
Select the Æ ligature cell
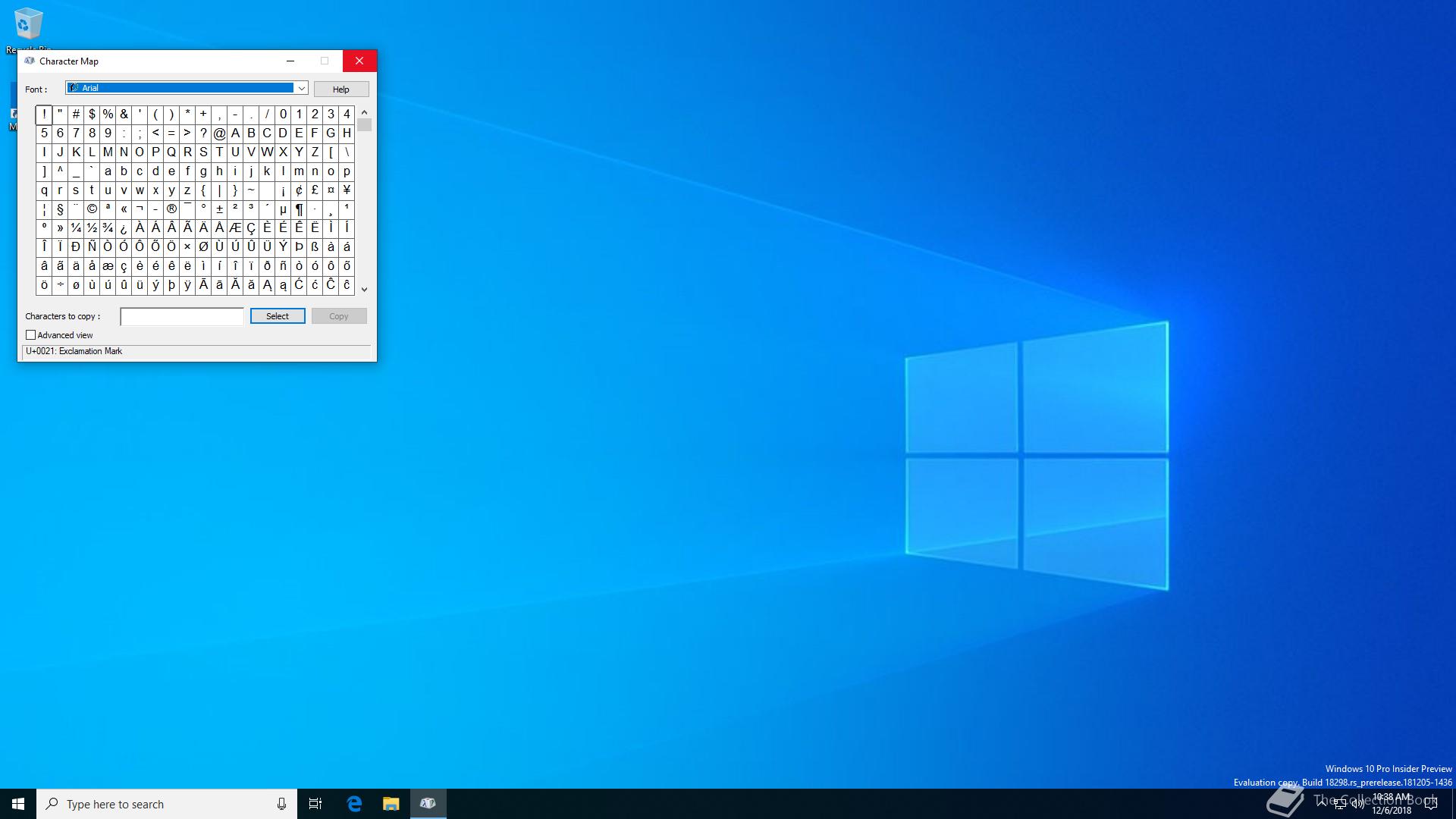click(235, 228)
